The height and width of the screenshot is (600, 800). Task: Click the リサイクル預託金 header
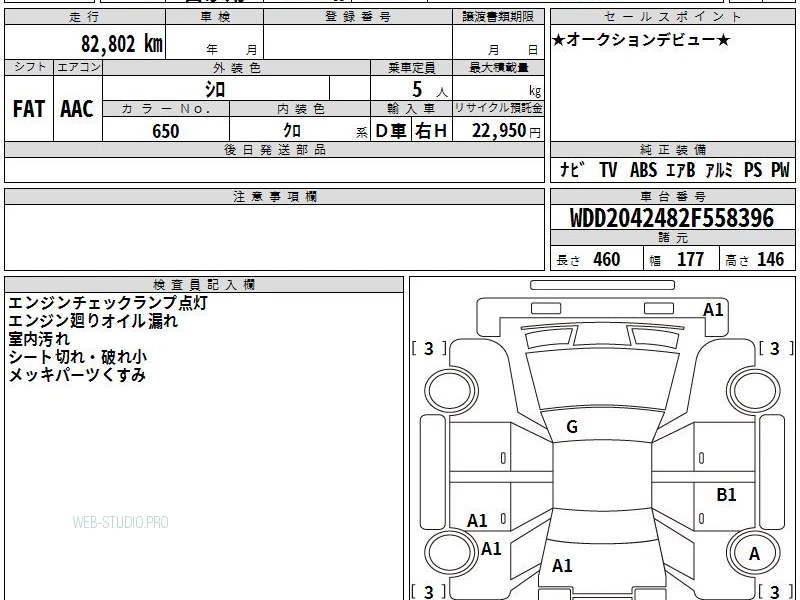[x=498, y=109]
